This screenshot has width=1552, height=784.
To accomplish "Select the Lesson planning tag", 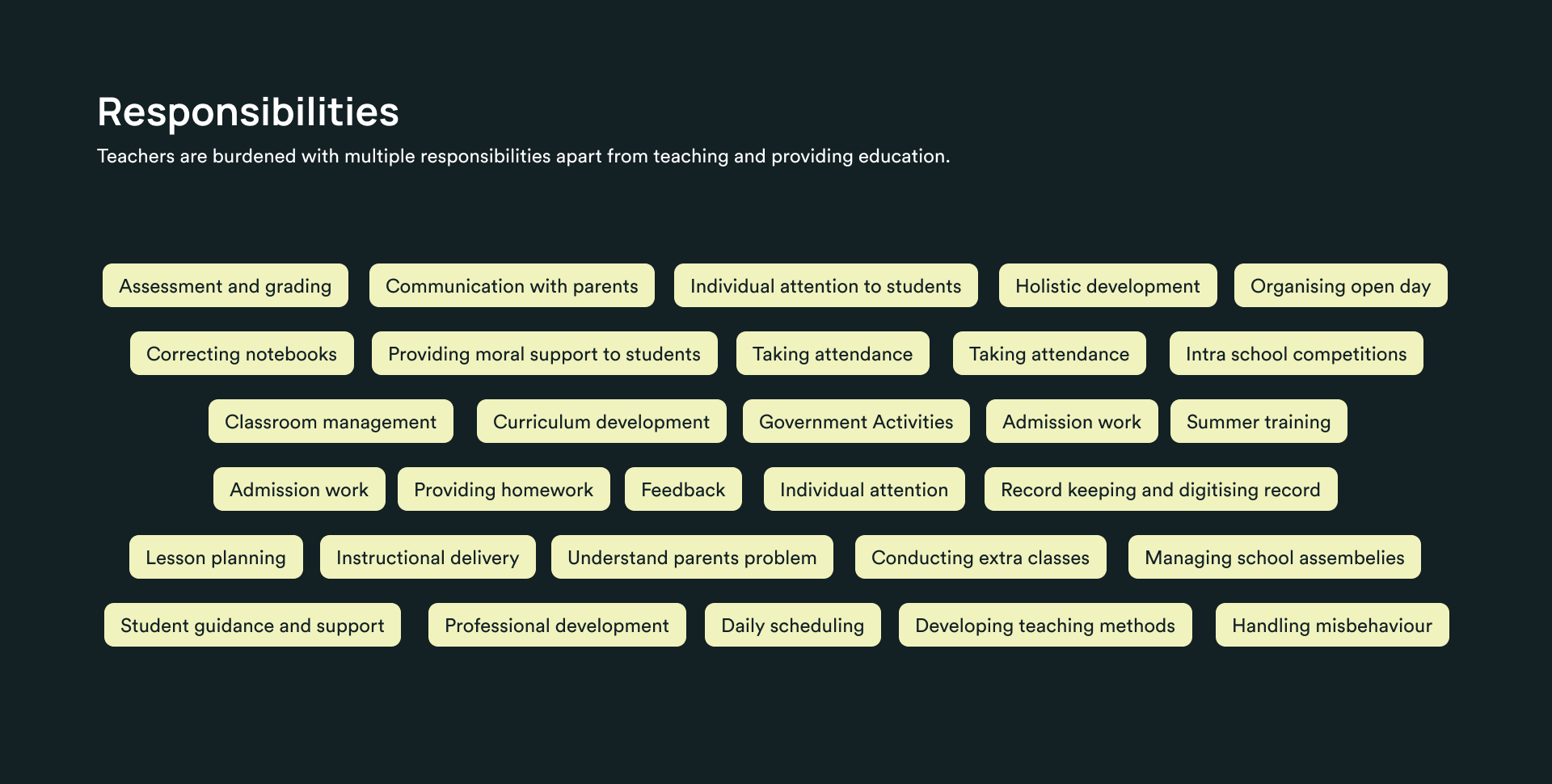I will [x=216, y=558].
